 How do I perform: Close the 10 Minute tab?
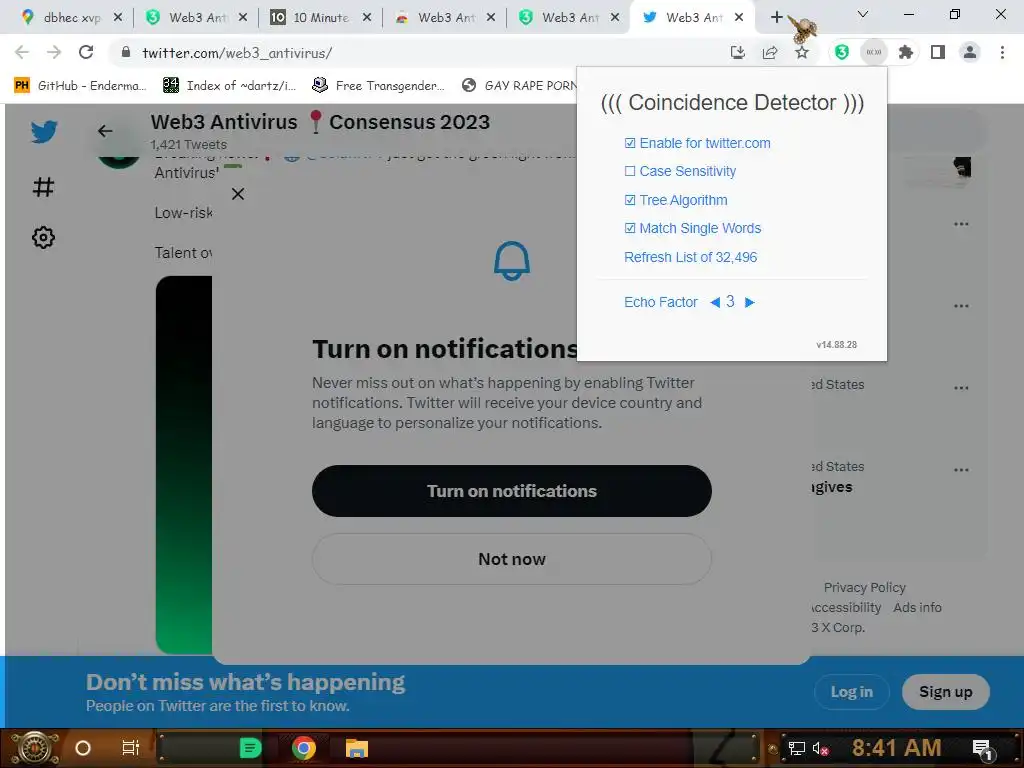pyautogui.click(x=366, y=18)
